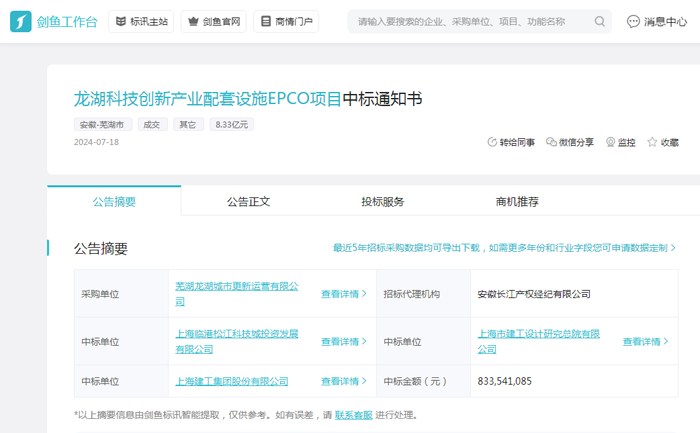This screenshot has height=433, width=700.
Task: Share via 微信分享
Action: (x=552, y=142)
